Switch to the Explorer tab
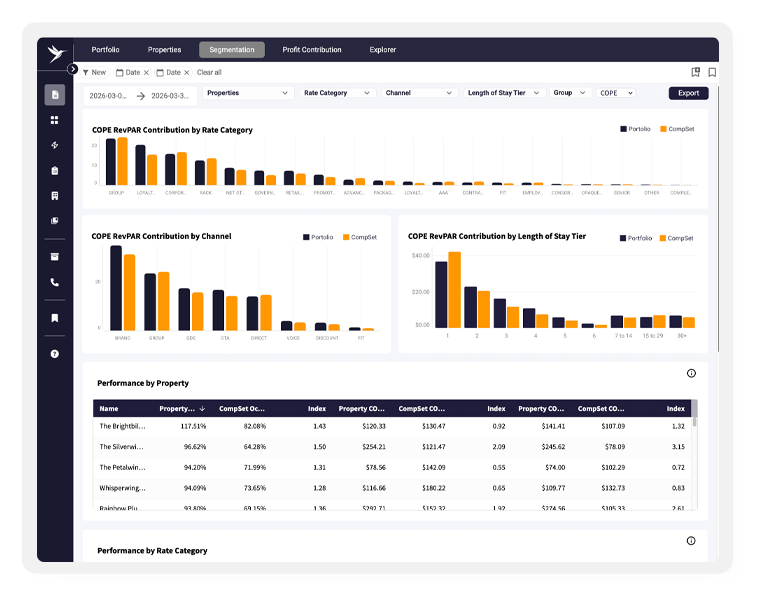 383,49
